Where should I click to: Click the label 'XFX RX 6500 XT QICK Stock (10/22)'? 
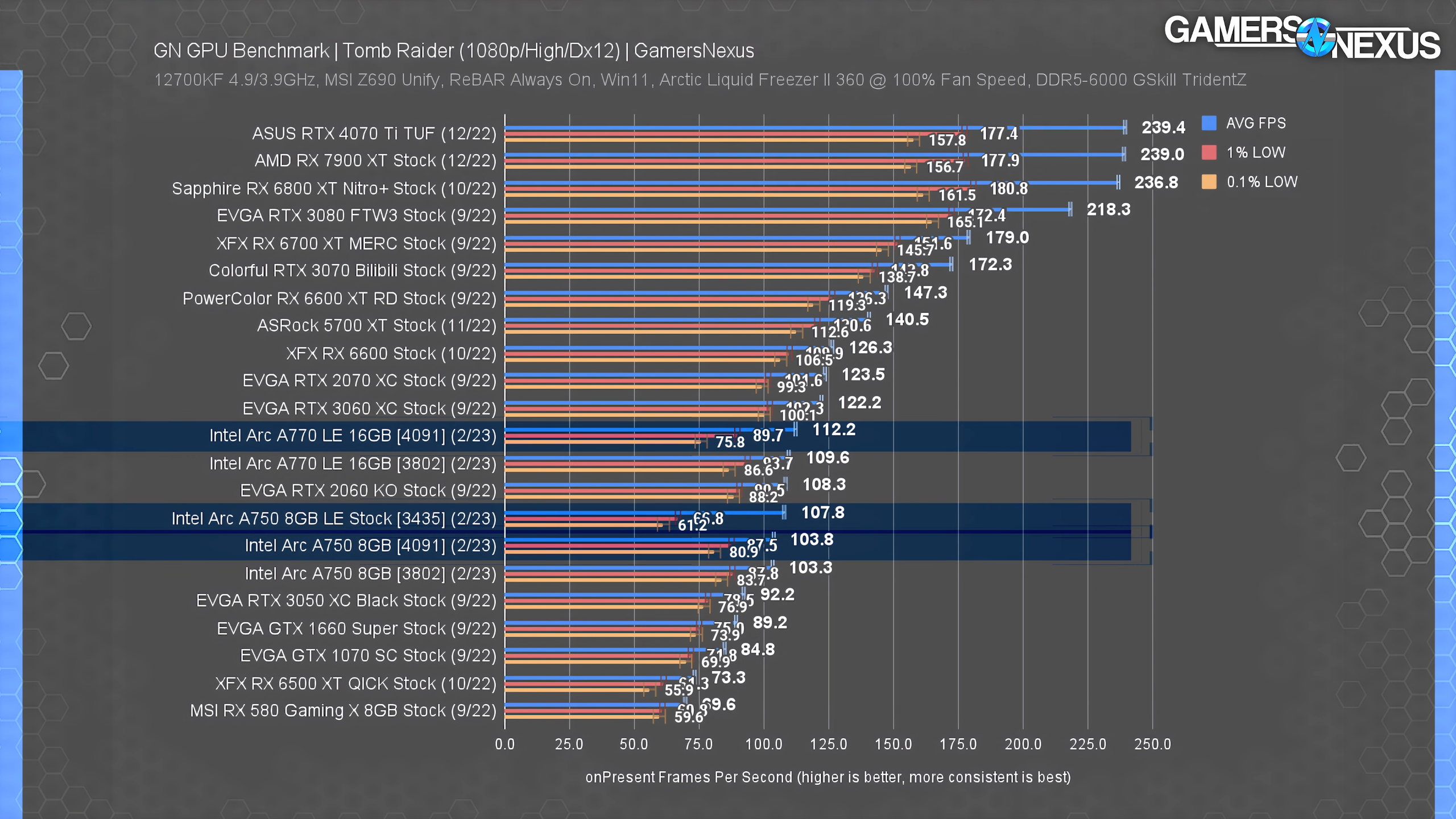click(356, 684)
